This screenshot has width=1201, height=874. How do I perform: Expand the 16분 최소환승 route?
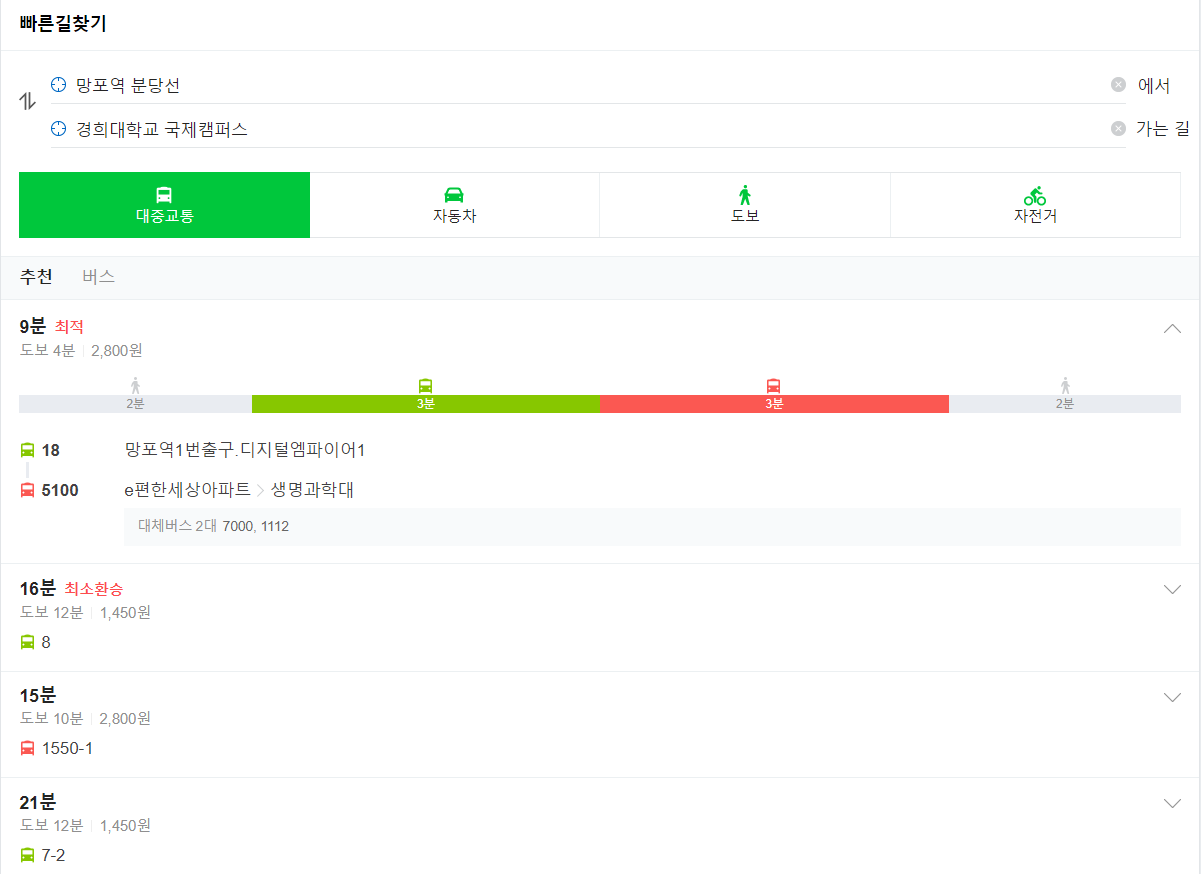[1173, 590]
